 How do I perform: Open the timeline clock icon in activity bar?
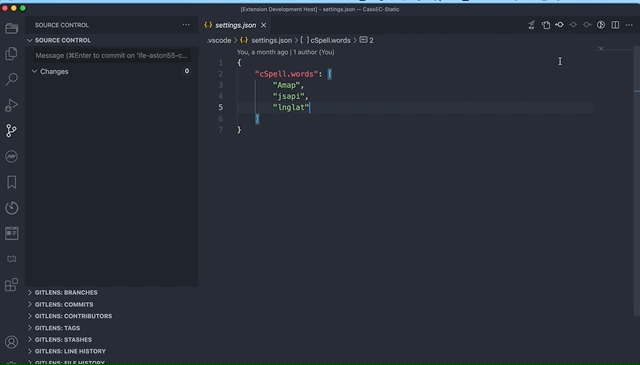[11, 208]
